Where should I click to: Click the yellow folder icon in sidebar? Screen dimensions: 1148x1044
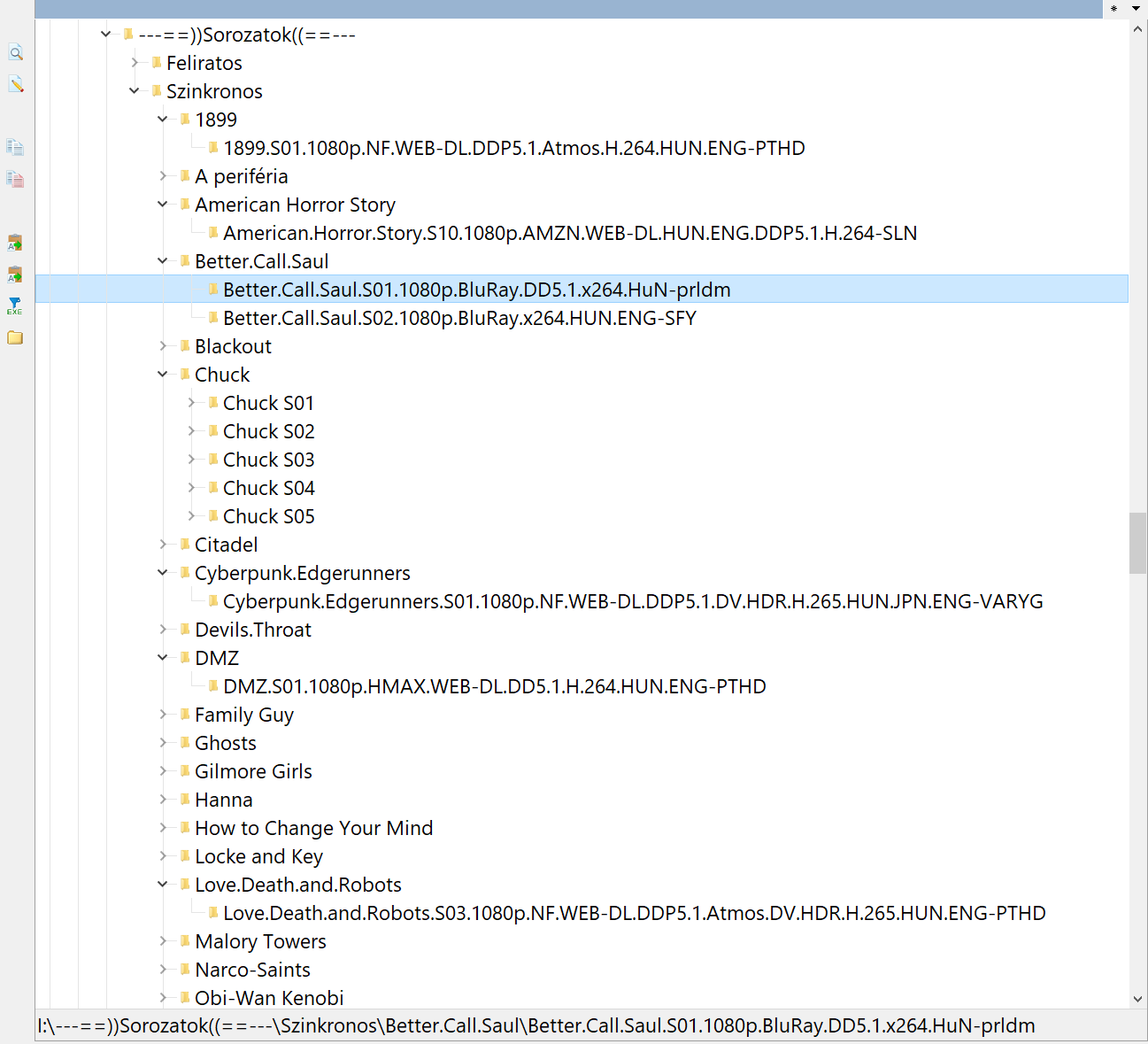coord(15,337)
